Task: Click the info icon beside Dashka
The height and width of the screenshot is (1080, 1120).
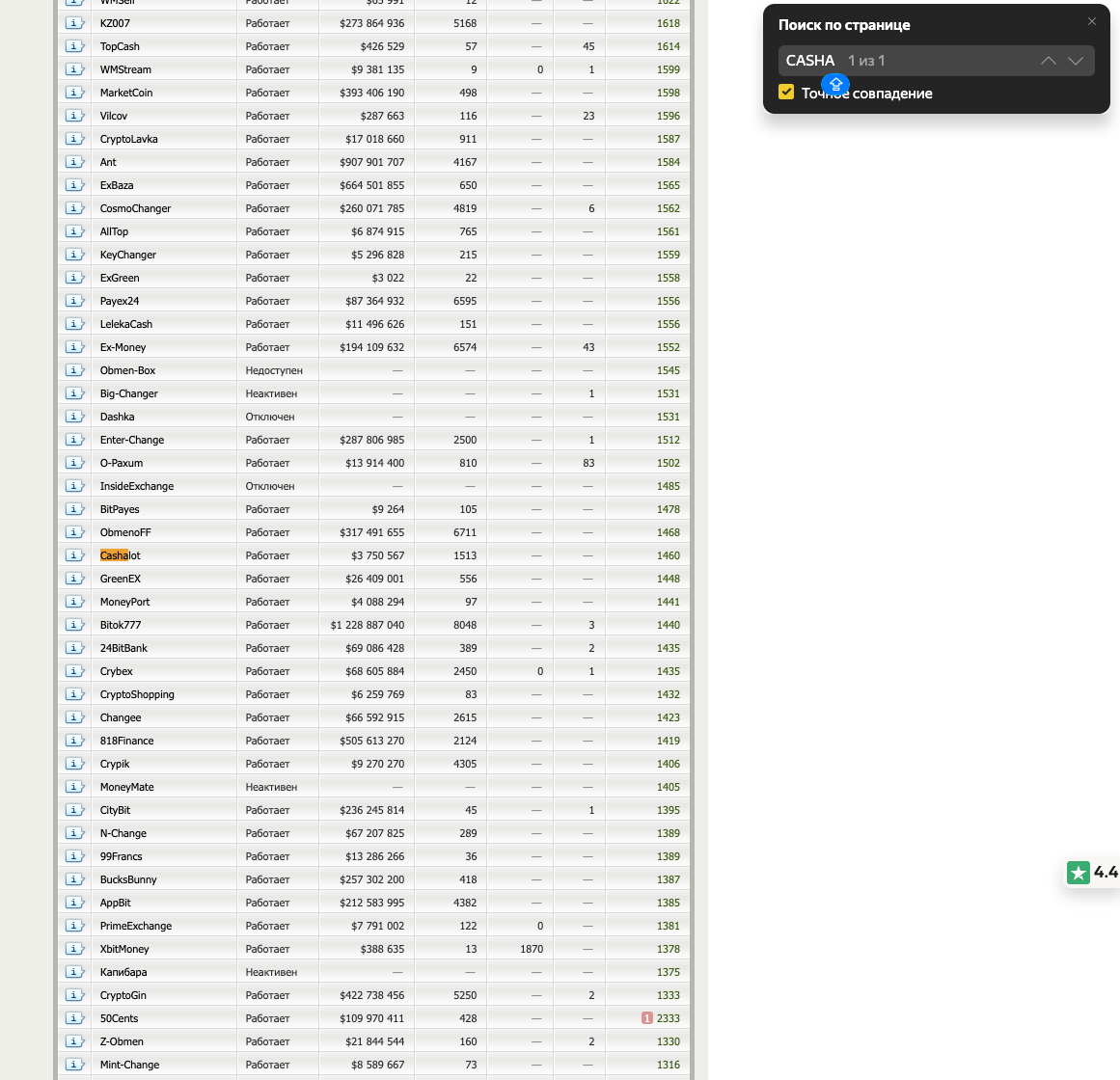Action: pos(74,417)
